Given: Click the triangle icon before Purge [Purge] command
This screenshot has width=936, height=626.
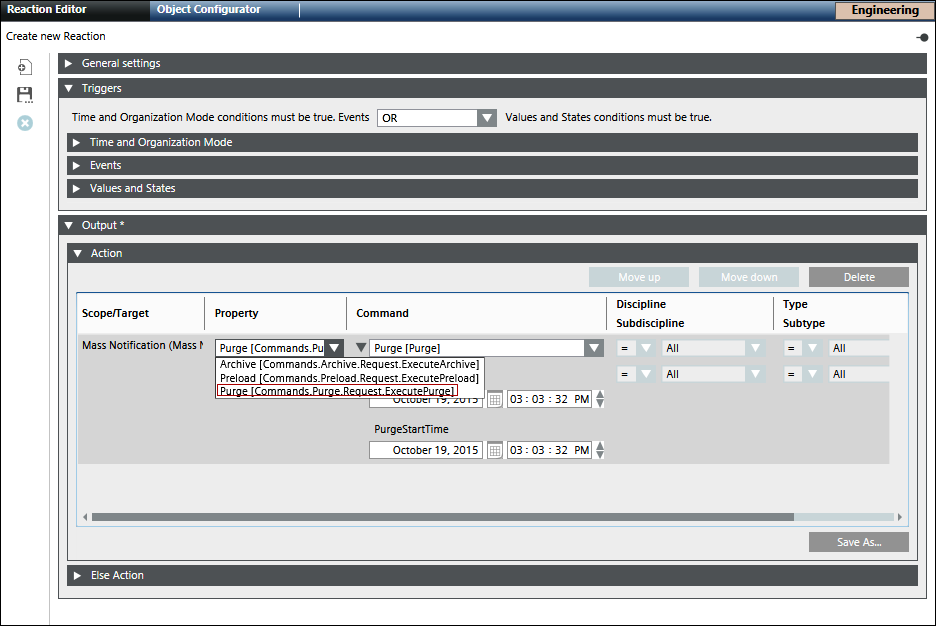Looking at the screenshot, I should (362, 348).
